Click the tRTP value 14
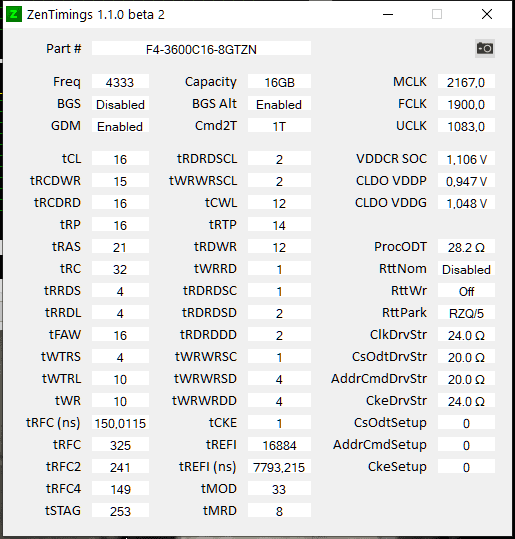The width and height of the screenshot is (515, 539). pos(279,224)
